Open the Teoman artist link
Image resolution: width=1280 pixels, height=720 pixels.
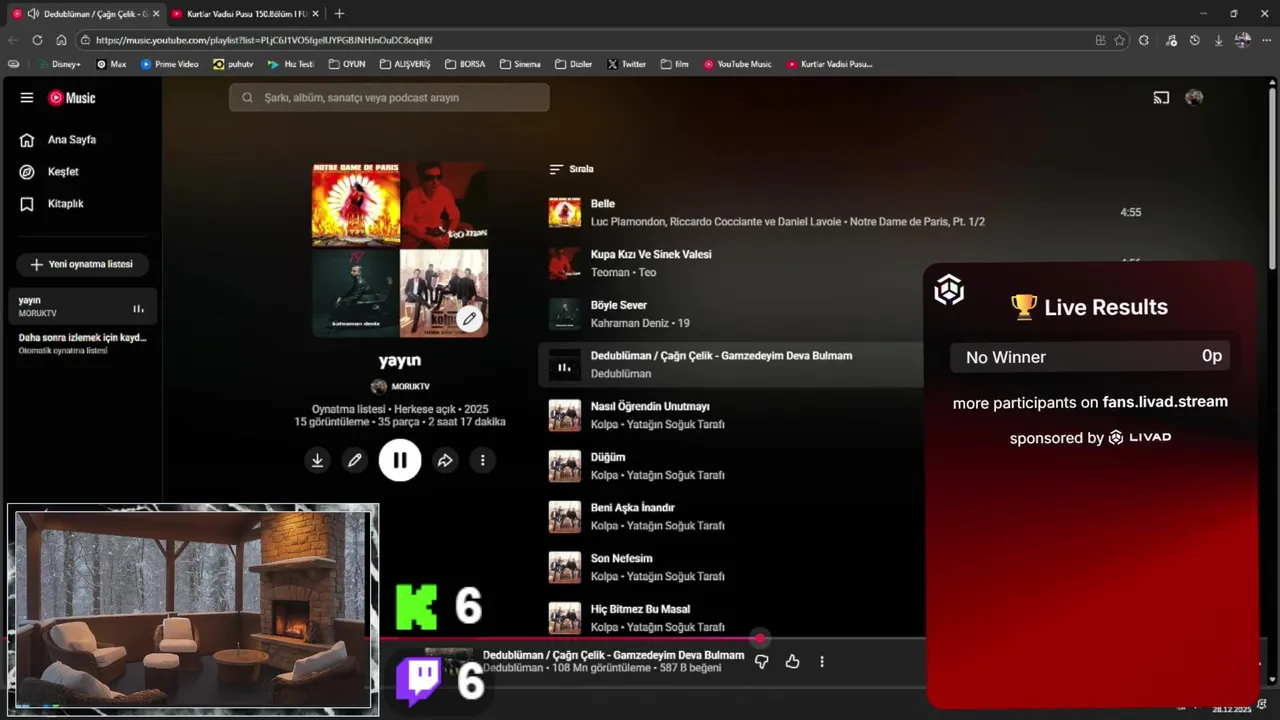point(610,273)
